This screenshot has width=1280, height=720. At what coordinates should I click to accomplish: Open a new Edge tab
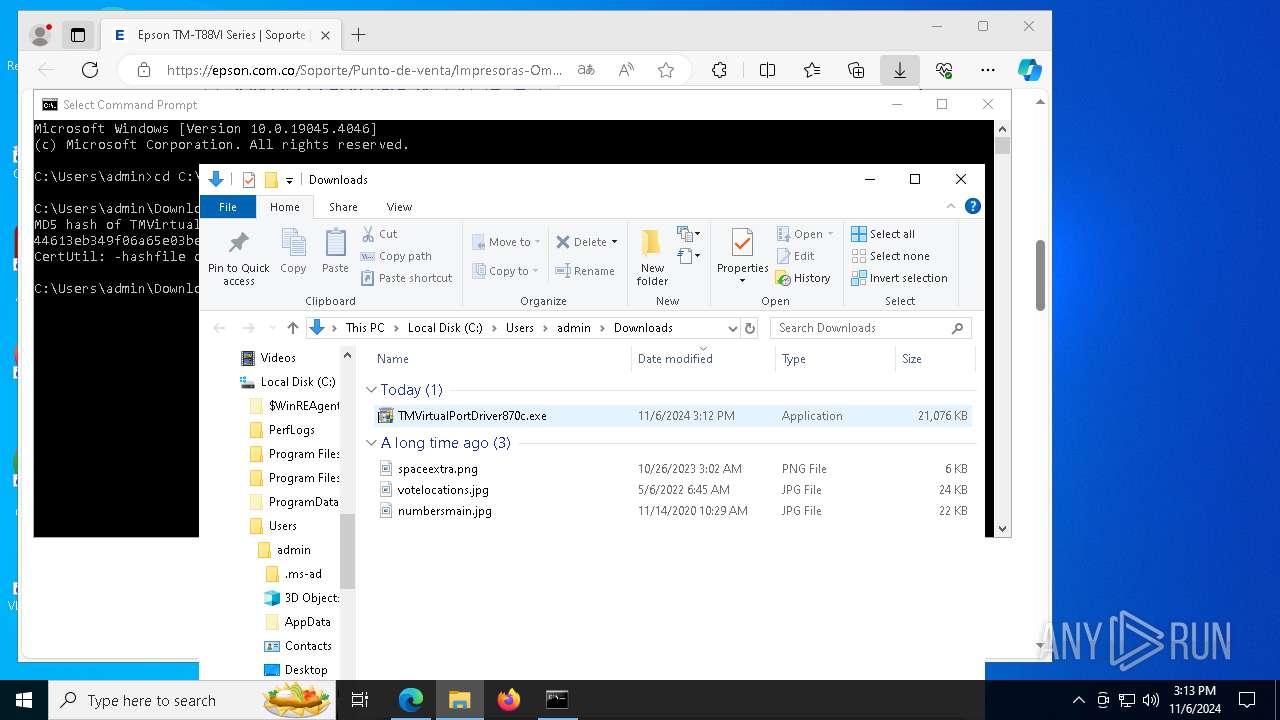(x=358, y=35)
